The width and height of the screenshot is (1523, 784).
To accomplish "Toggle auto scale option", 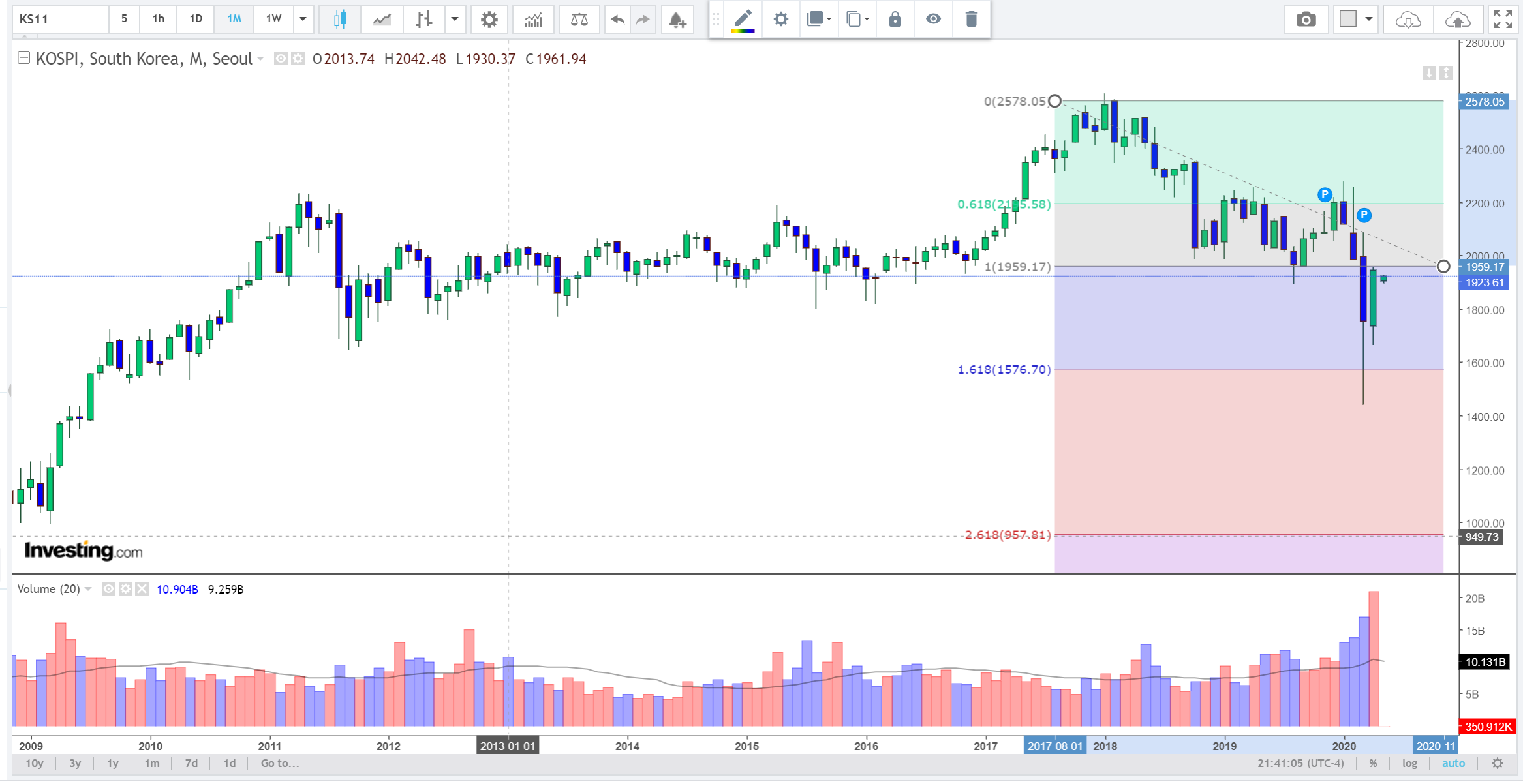I will tap(1453, 763).
